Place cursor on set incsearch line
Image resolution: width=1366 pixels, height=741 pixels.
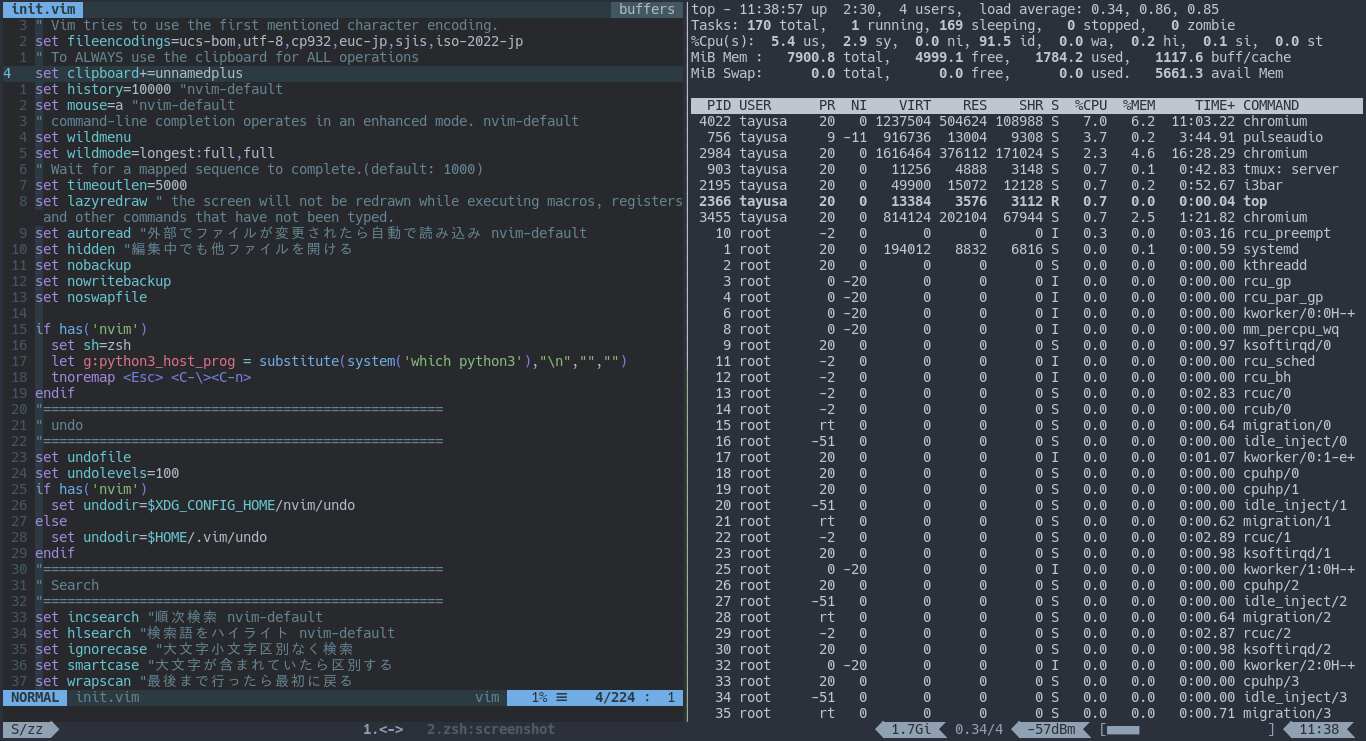click(x=179, y=617)
